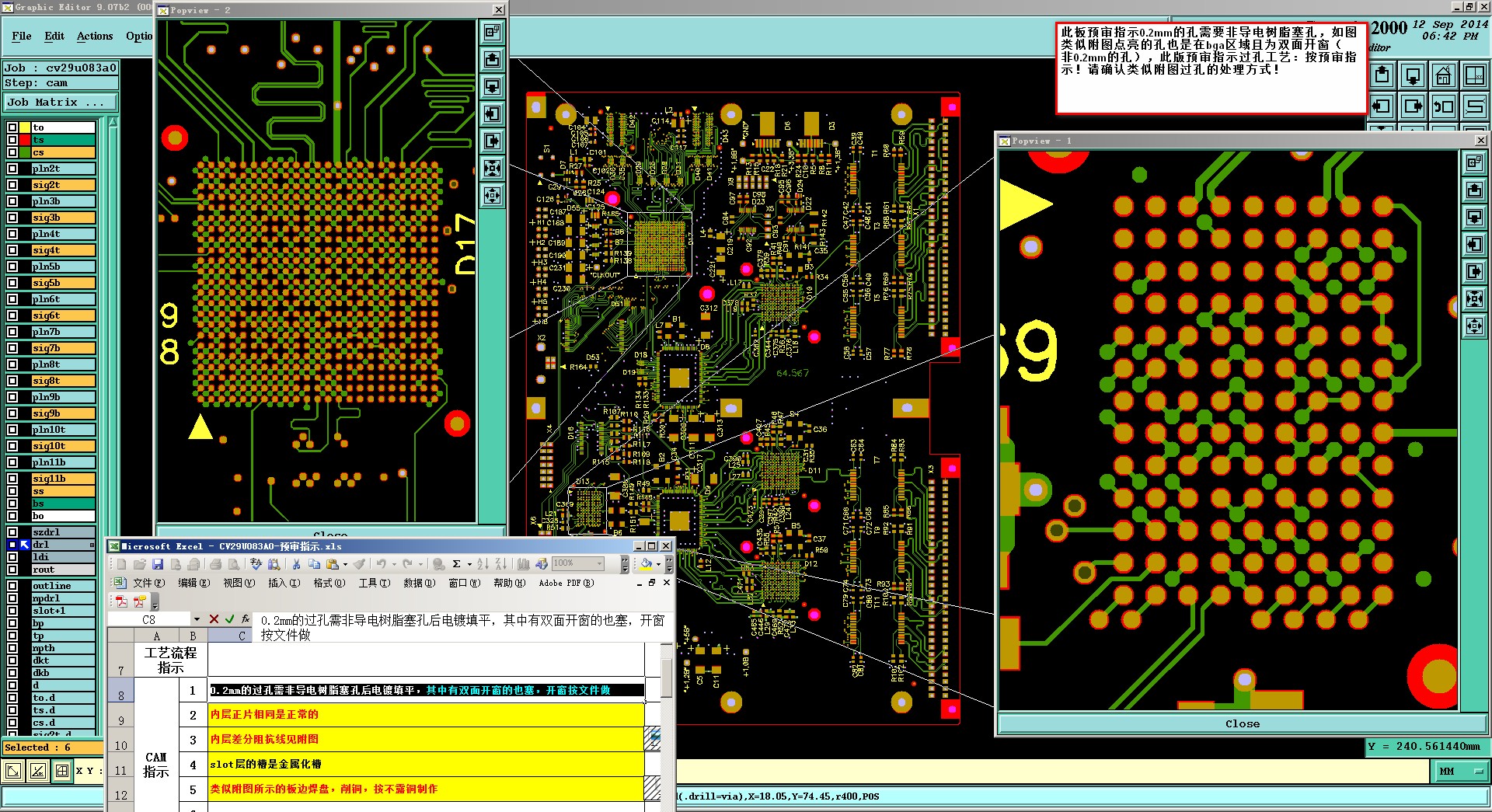
Task: Click the pan-left icon in Popview 1 sidebar
Action: pos(1474,245)
